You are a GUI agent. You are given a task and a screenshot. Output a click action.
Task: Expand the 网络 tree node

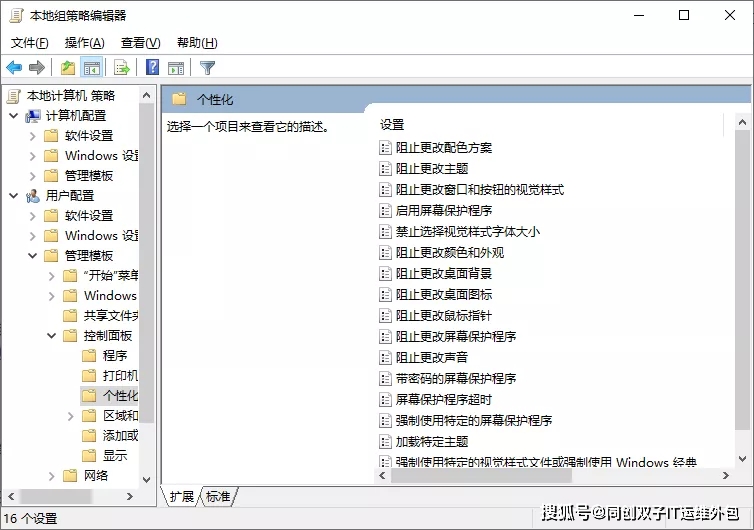pyautogui.click(x=51, y=476)
